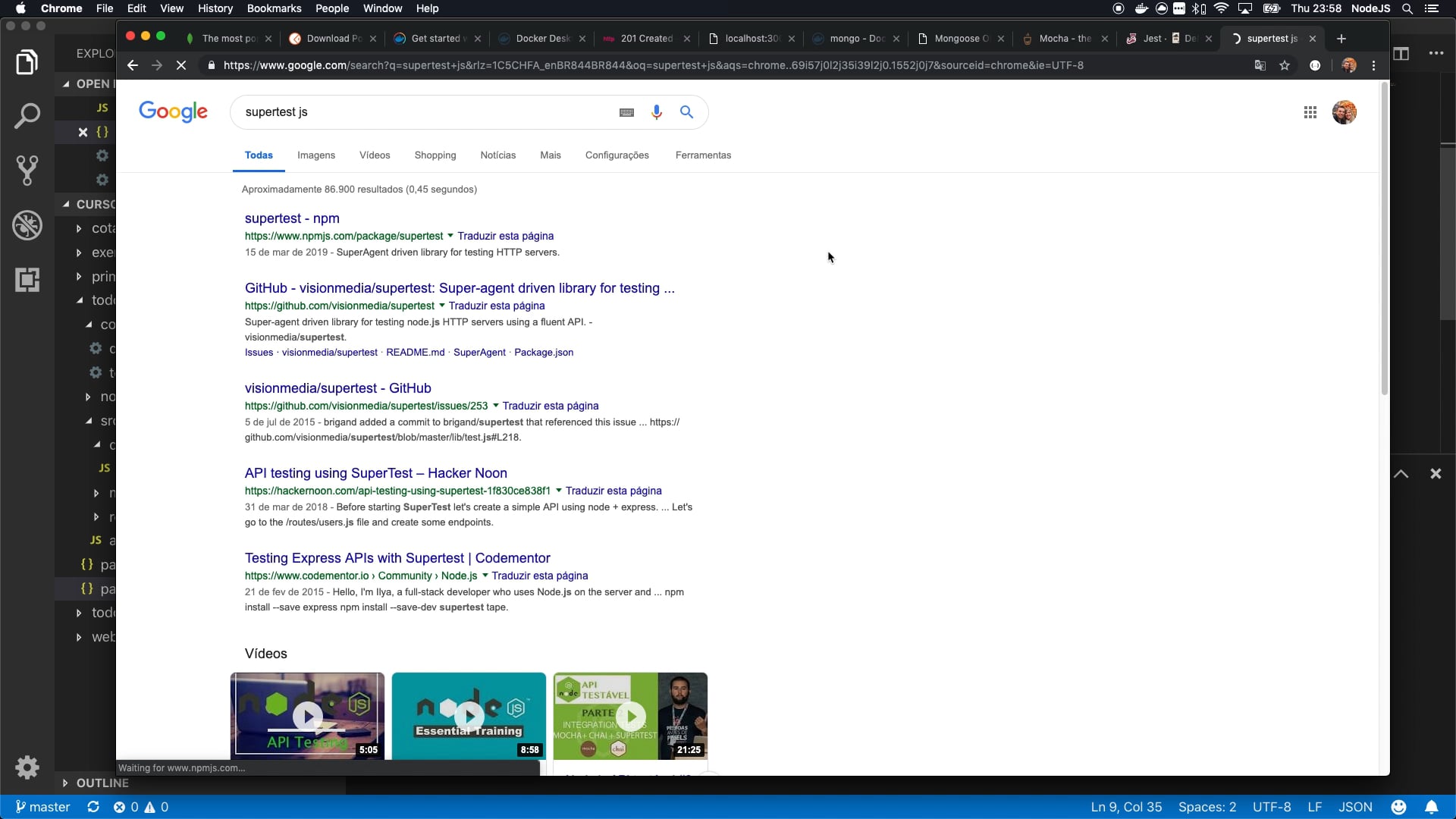The height and width of the screenshot is (819, 1456).
Task: Open Chrome History menu
Action: [215, 8]
